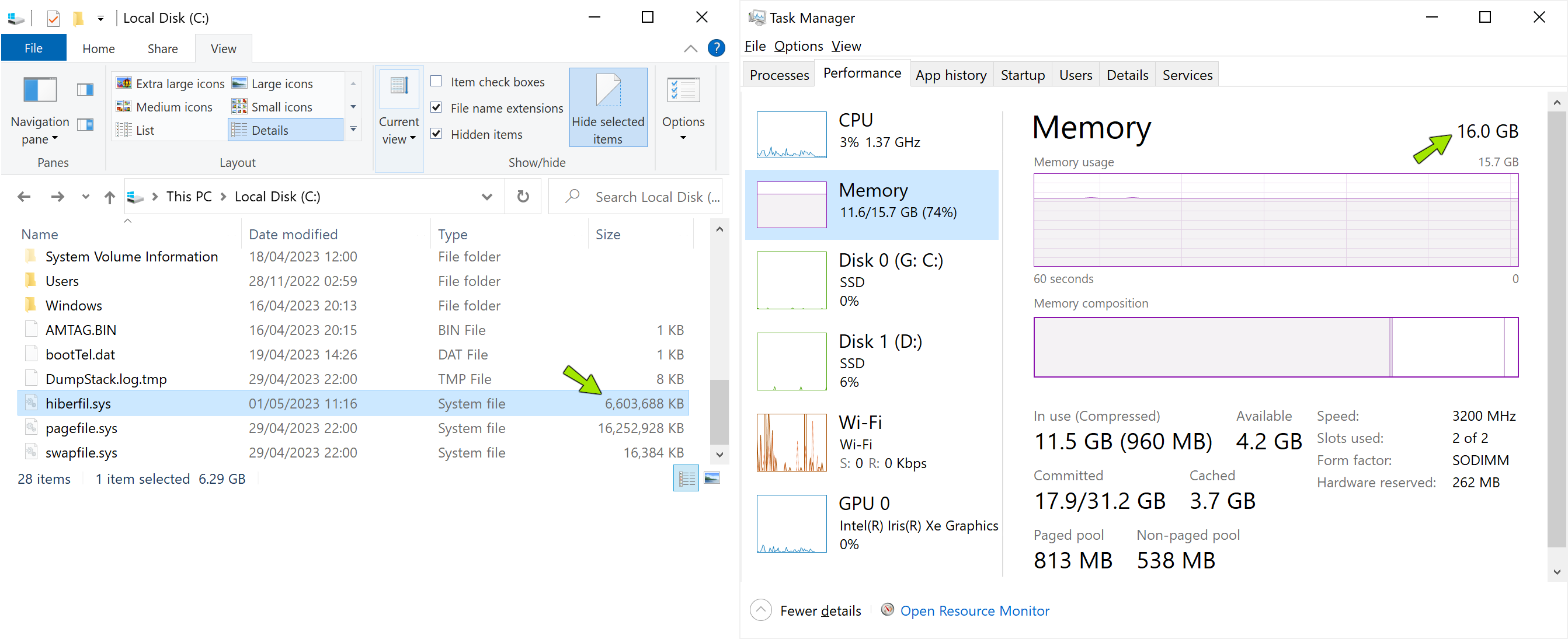
Task: Click Open Resource Monitor link
Action: (x=974, y=610)
